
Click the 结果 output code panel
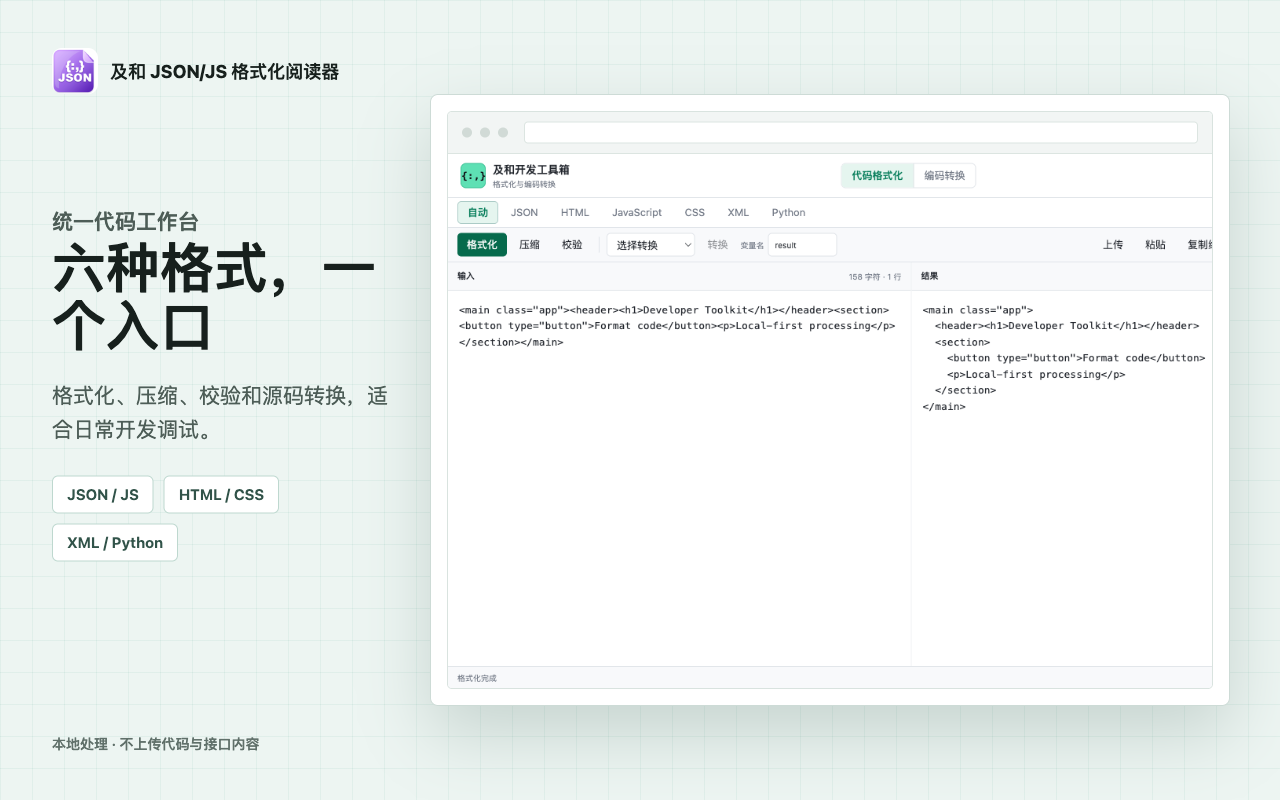tap(1062, 478)
